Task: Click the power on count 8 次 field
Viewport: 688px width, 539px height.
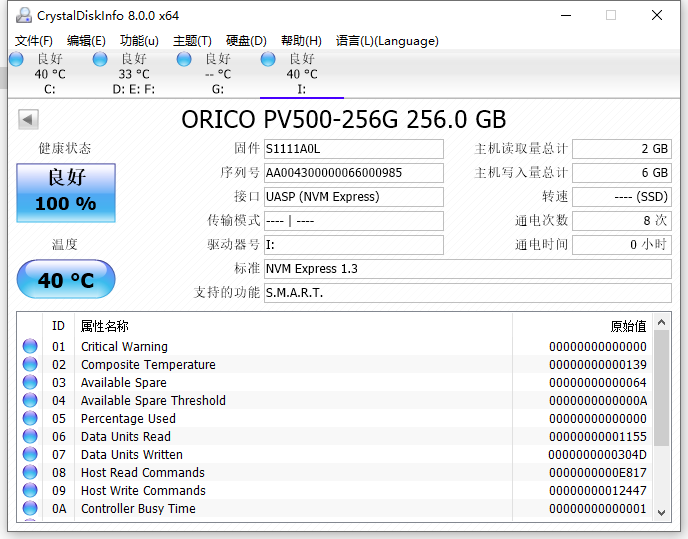Action: pos(622,221)
